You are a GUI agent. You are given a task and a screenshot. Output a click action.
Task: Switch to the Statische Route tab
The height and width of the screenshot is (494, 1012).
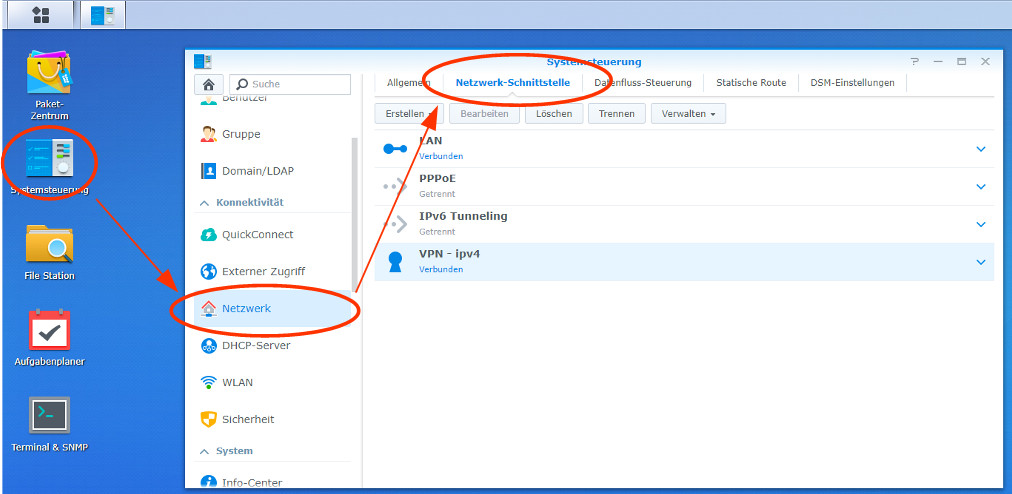click(751, 83)
